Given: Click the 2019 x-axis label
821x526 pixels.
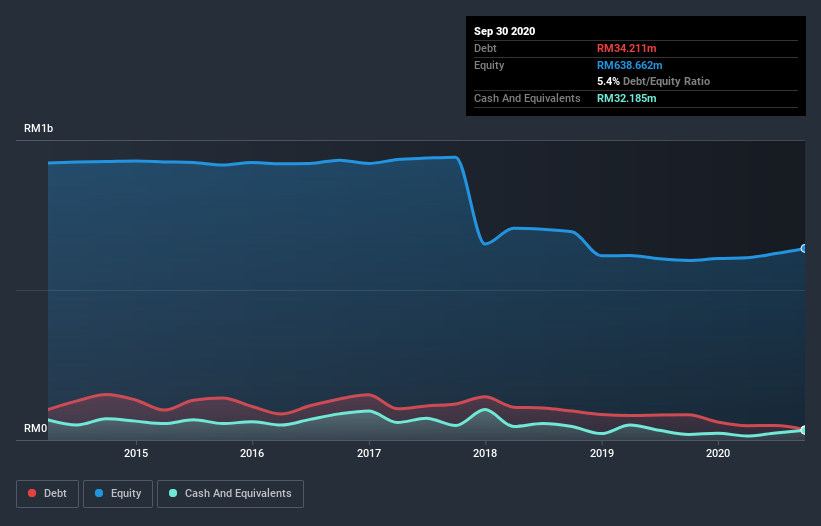Looking at the screenshot, I should (x=602, y=453).
